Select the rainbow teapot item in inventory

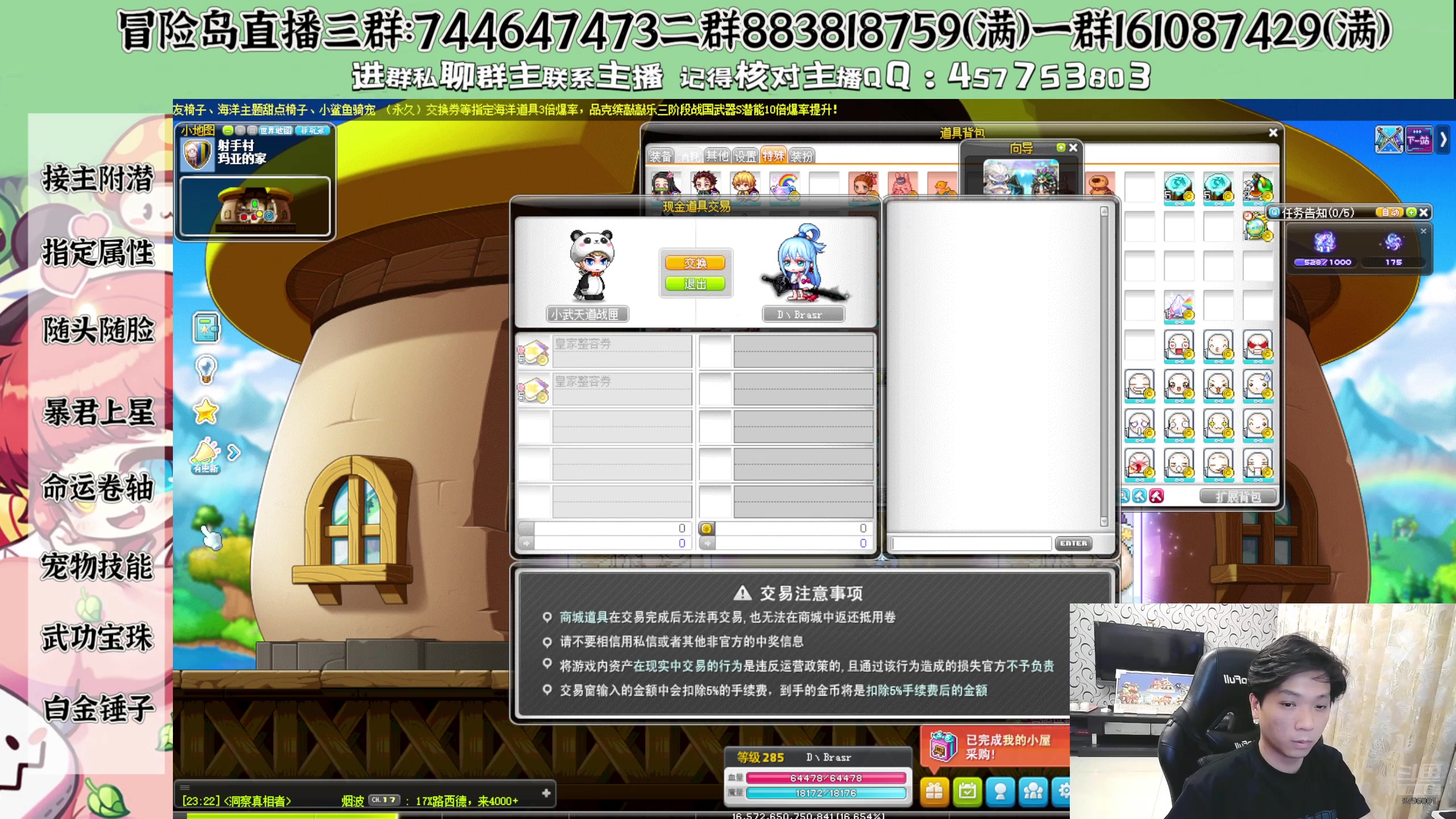784,187
